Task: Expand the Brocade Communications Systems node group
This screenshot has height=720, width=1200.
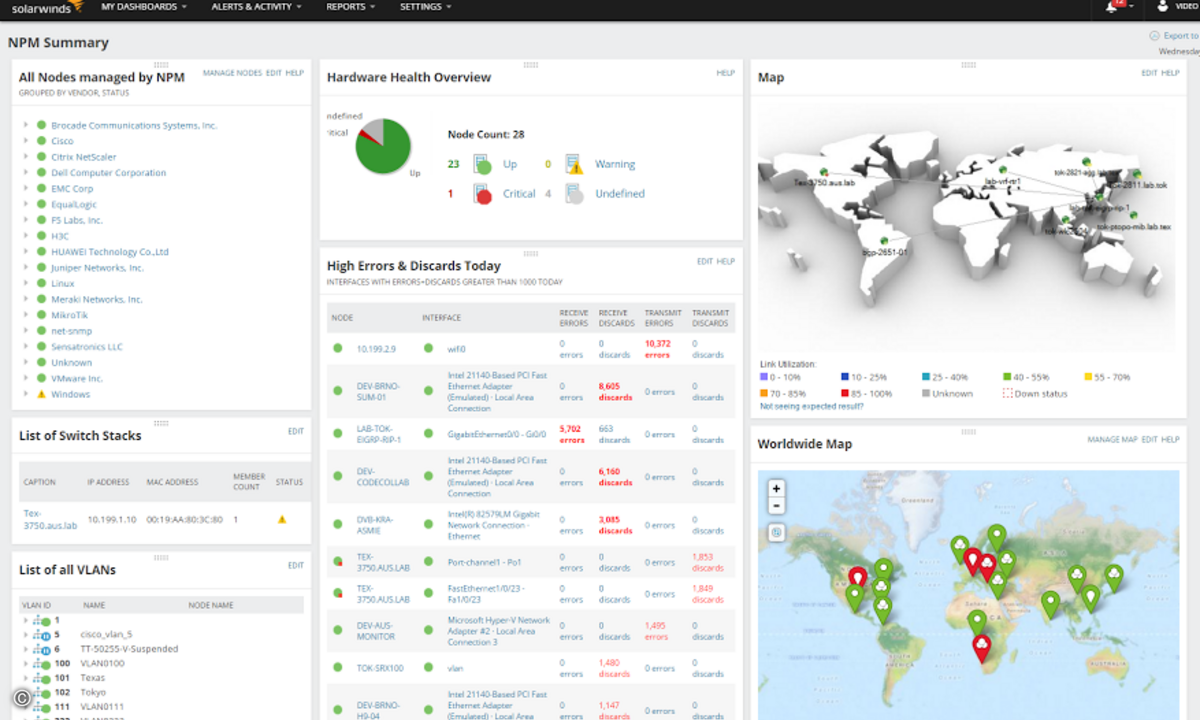Action: 25,125
